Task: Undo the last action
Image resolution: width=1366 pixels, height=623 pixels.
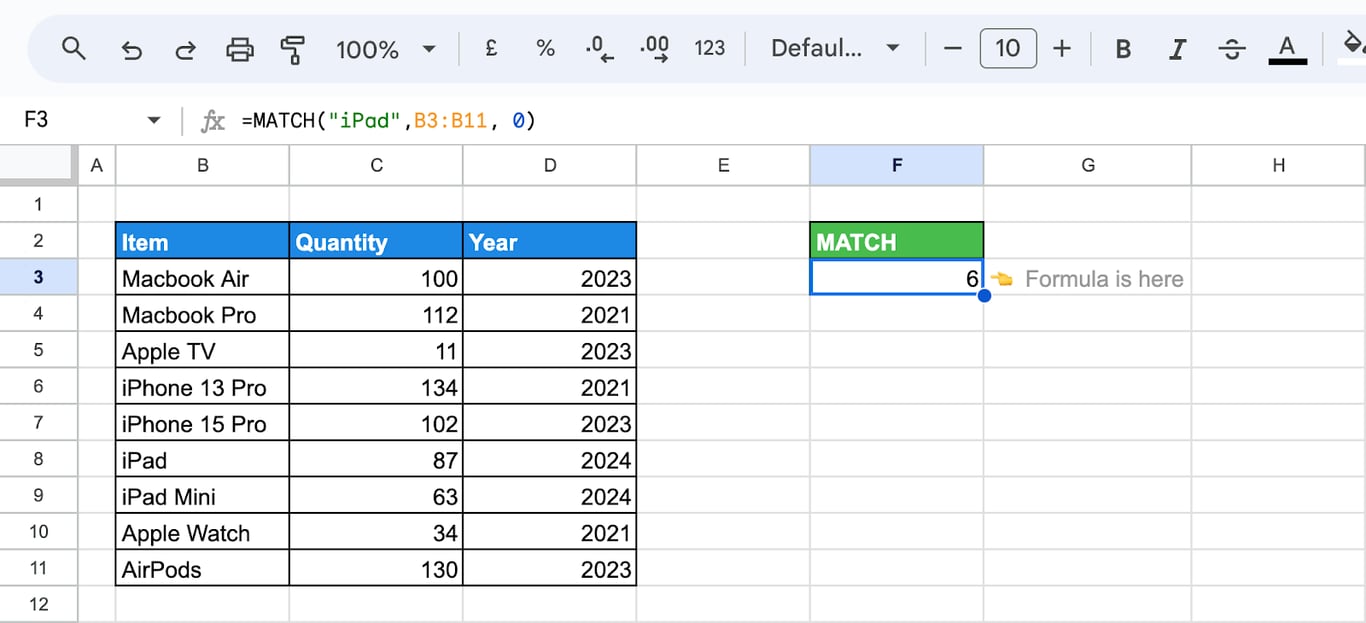Action: point(131,49)
